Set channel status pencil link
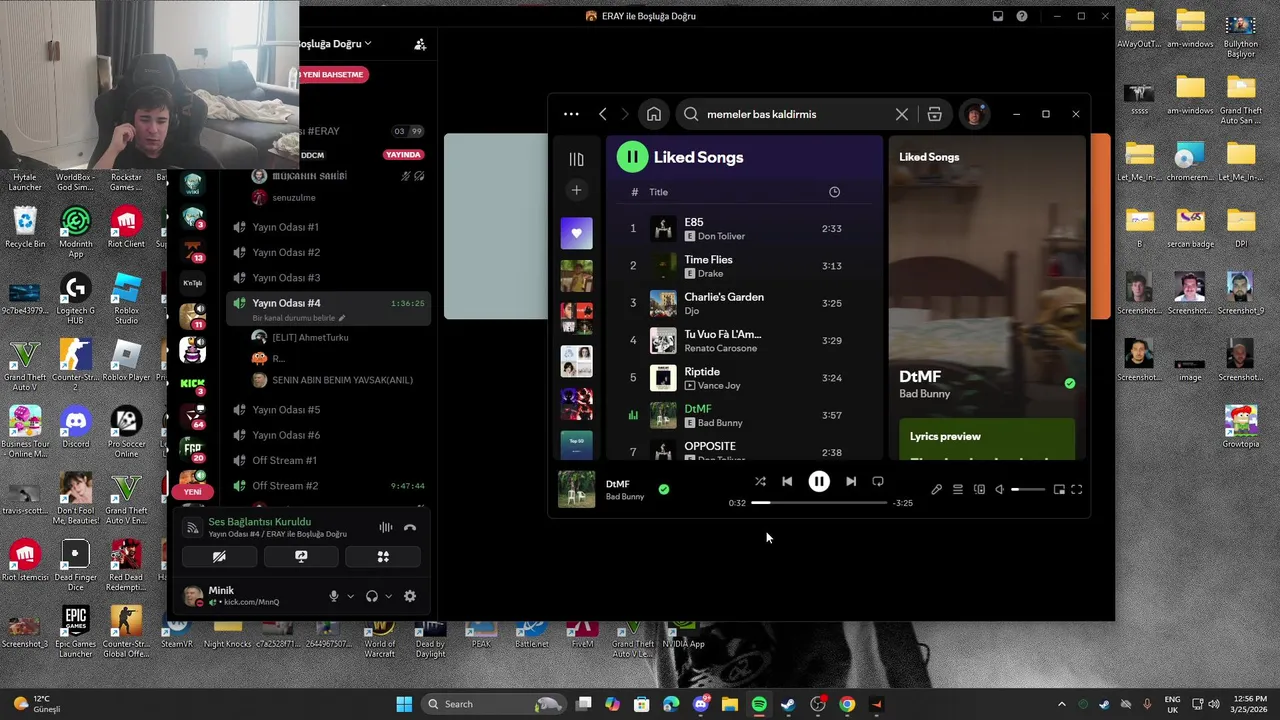 click(x=299, y=318)
